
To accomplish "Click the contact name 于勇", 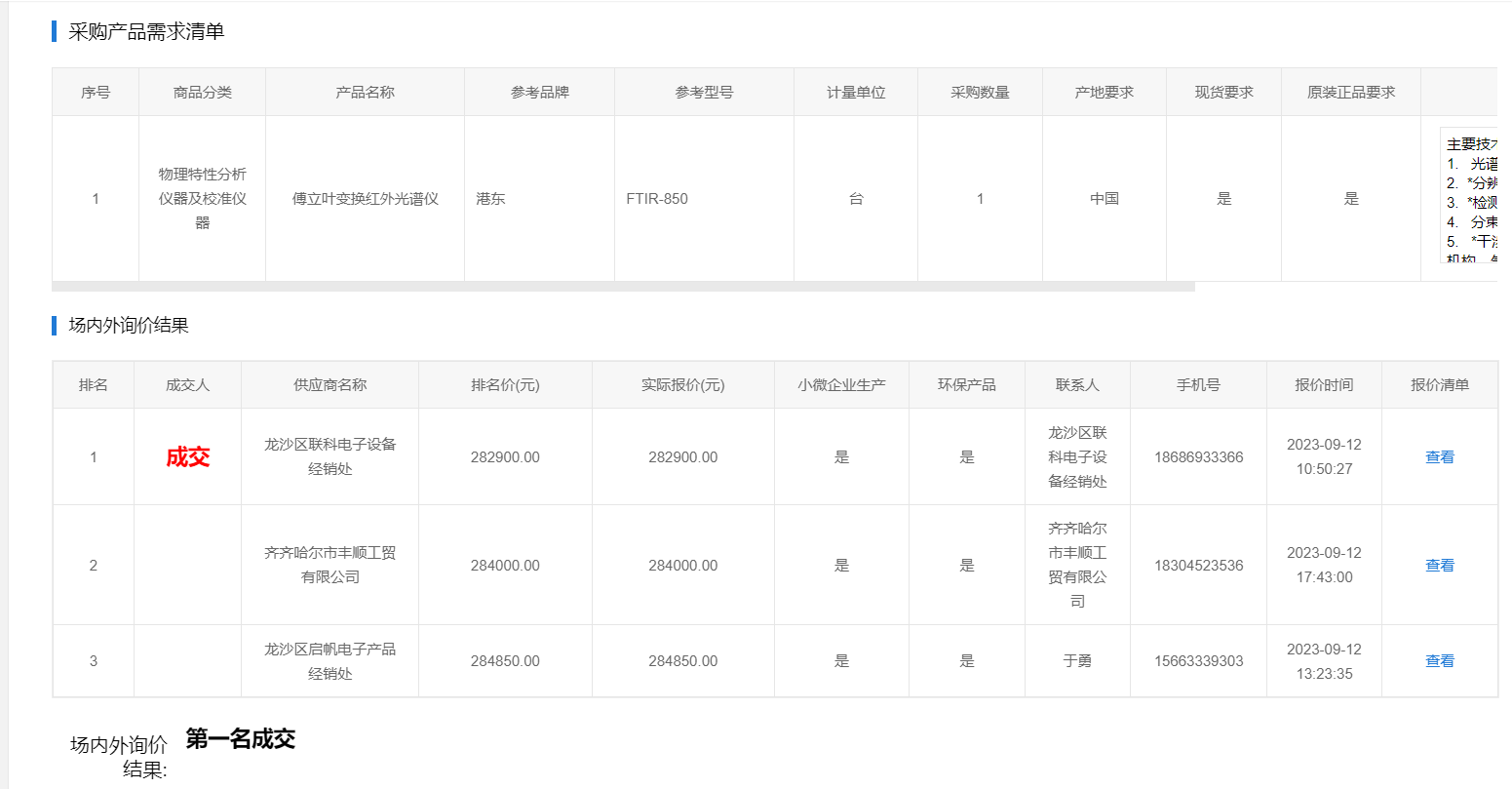I will click(x=1077, y=661).
